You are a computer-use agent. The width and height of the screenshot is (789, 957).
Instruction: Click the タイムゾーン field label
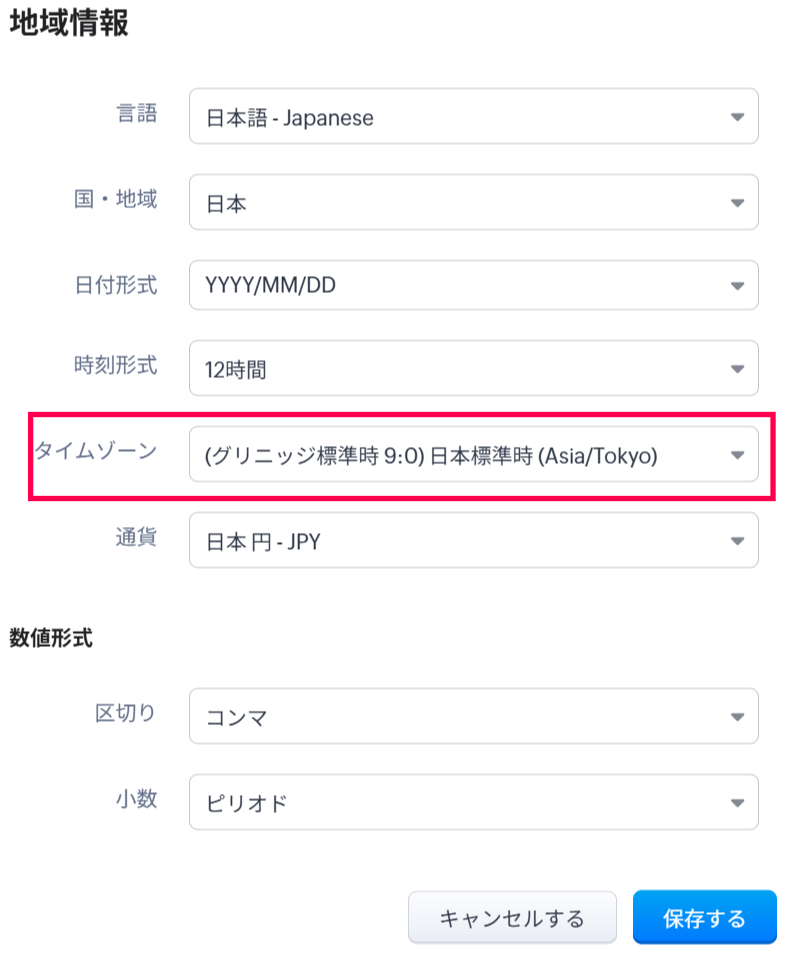click(x=96, y=450)
